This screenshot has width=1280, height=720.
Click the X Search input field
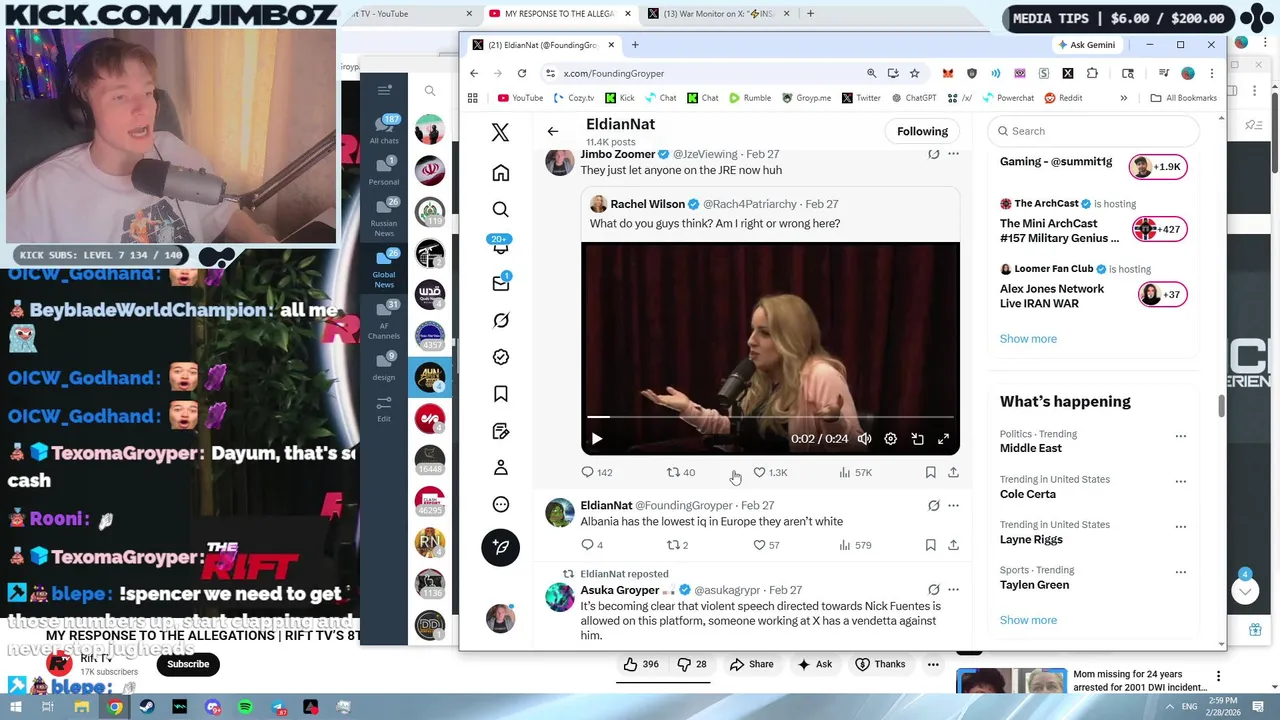pyautogui.click(x=1094, y=131)
